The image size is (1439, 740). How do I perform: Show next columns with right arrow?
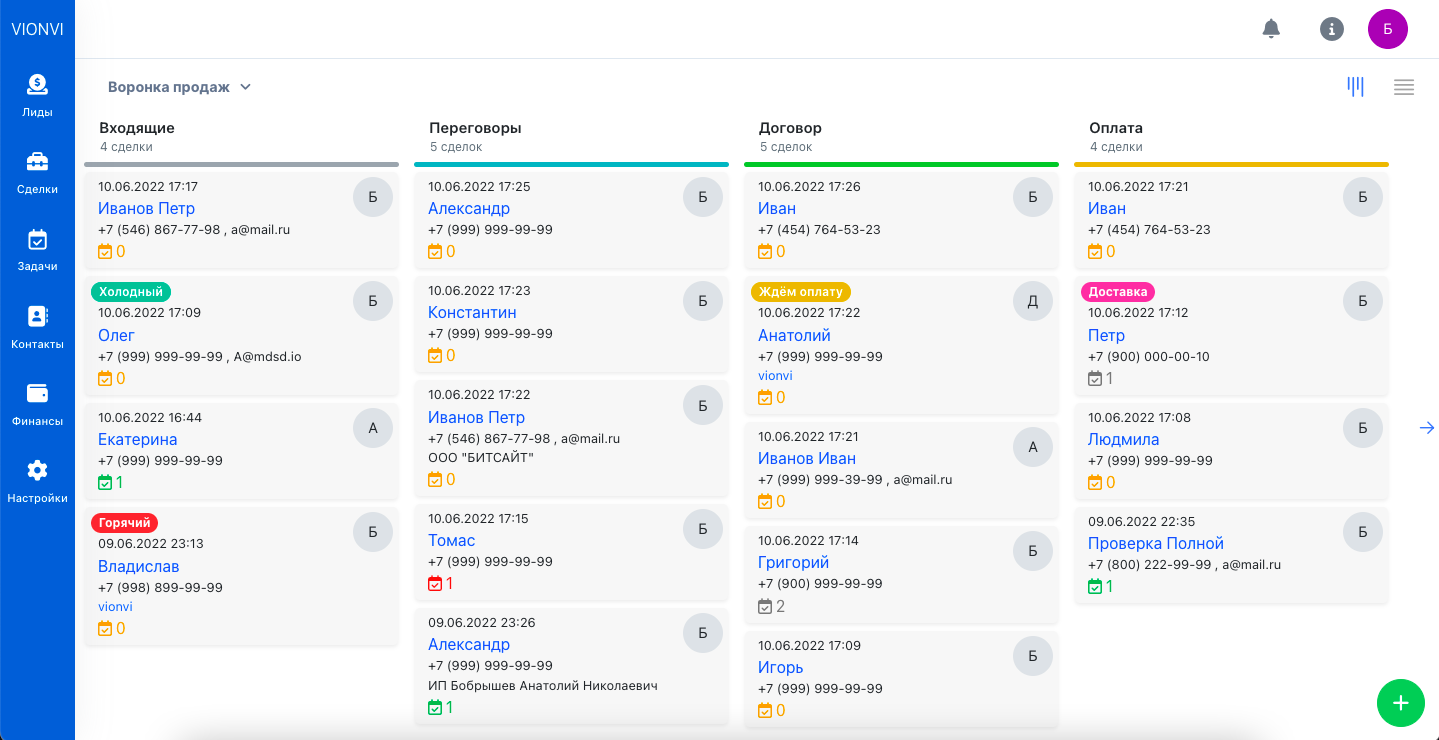[x=1427, y=428]
